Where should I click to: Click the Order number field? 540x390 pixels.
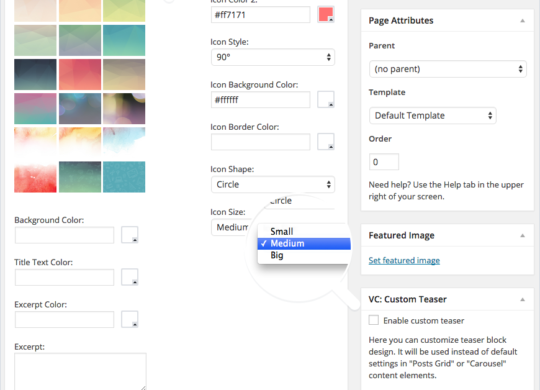point(384,162)
